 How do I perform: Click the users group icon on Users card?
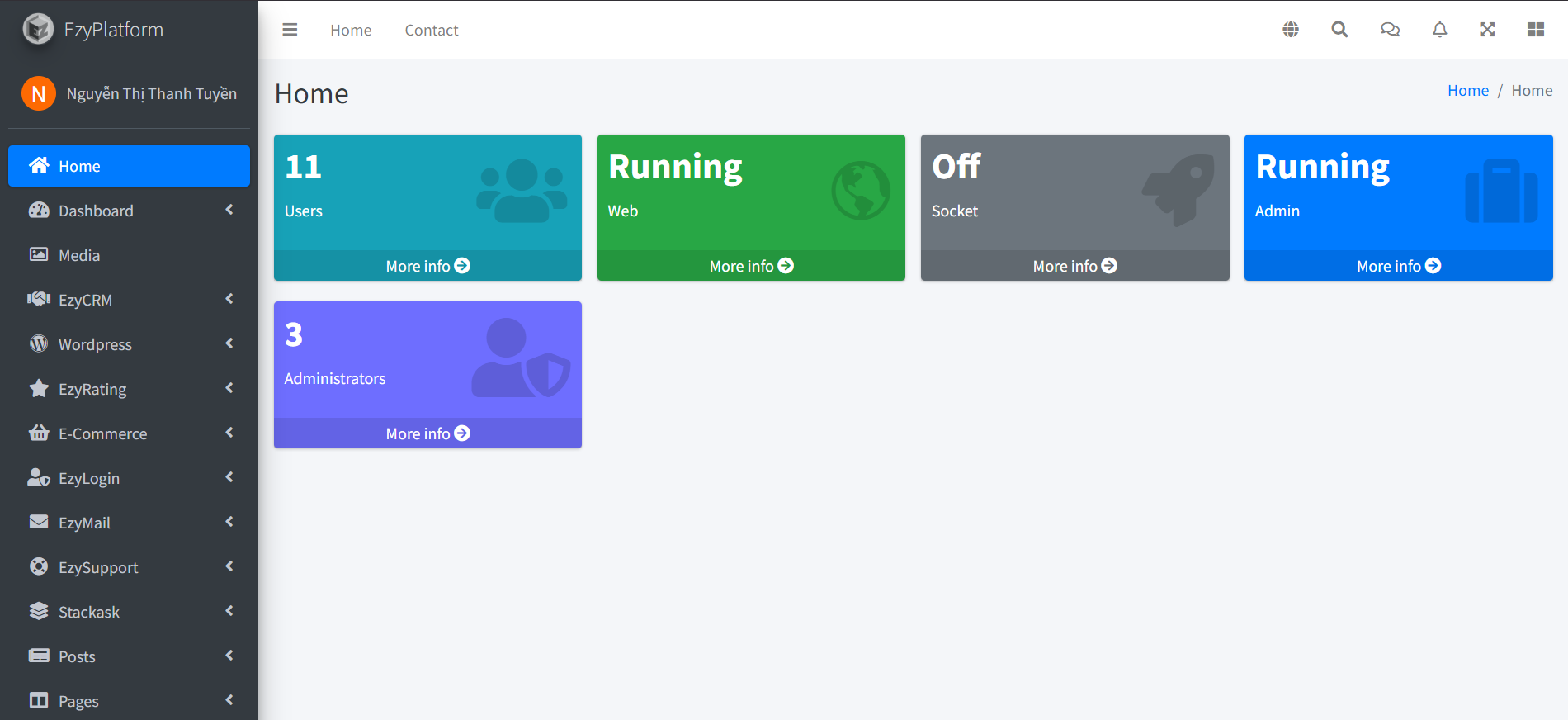point(522,191)
